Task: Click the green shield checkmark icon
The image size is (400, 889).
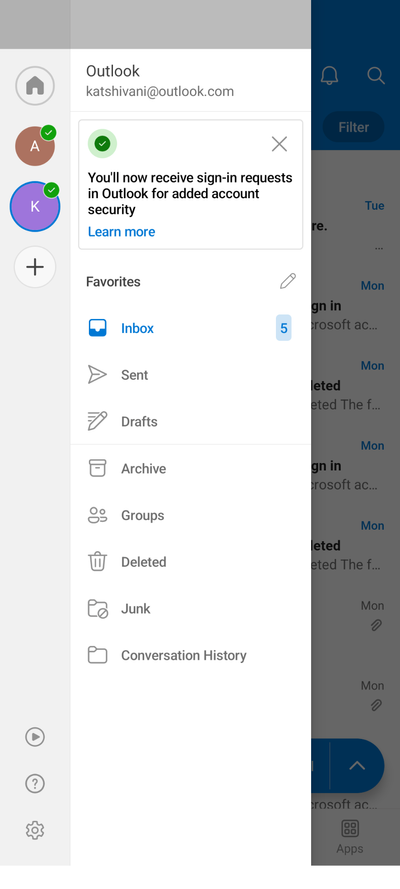Action: click(103, 144)
